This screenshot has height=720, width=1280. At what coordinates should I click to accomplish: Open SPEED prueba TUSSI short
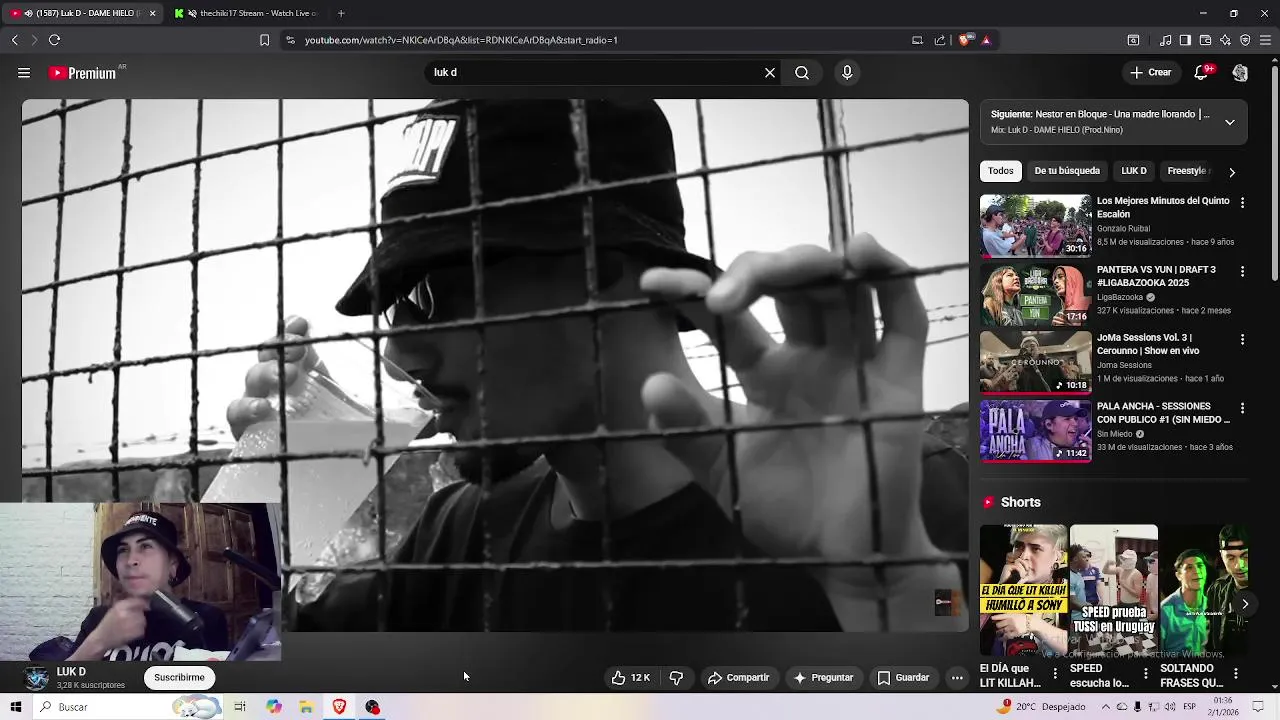tap(1113, 590)
